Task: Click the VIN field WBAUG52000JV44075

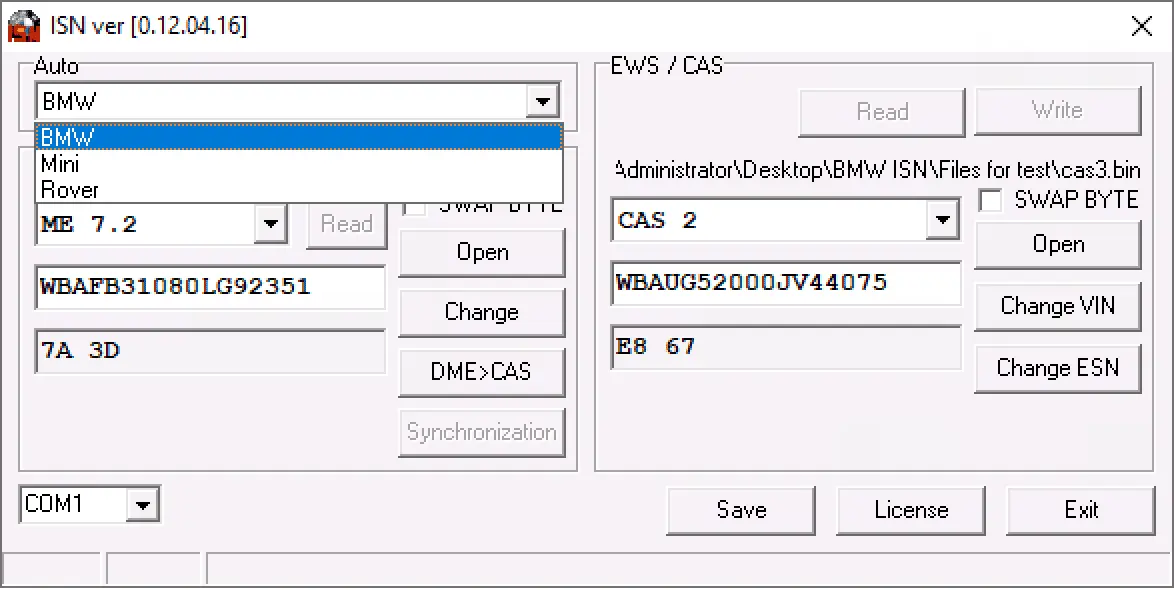Action: point(786,283)
